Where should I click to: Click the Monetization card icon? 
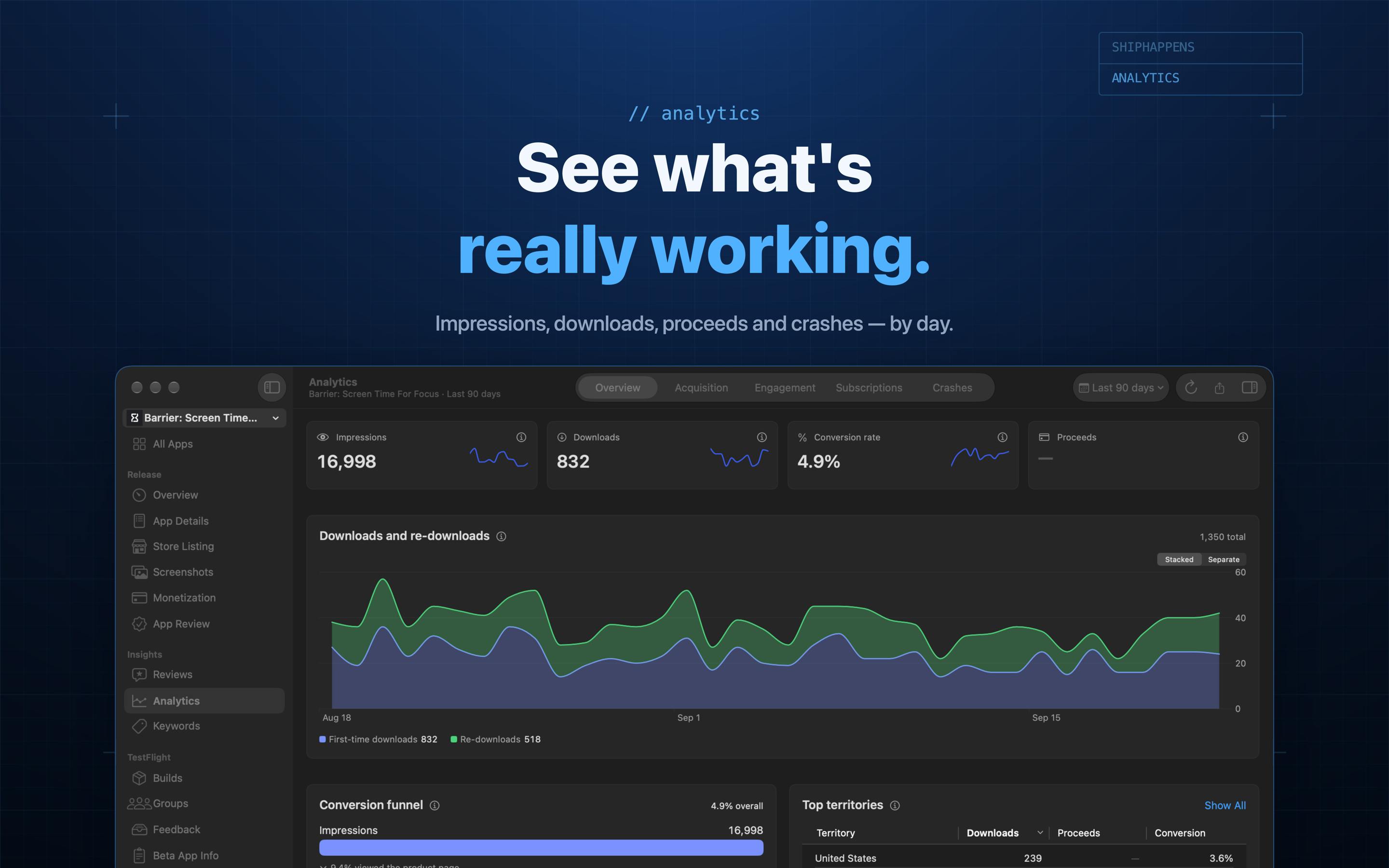(139, 597)
